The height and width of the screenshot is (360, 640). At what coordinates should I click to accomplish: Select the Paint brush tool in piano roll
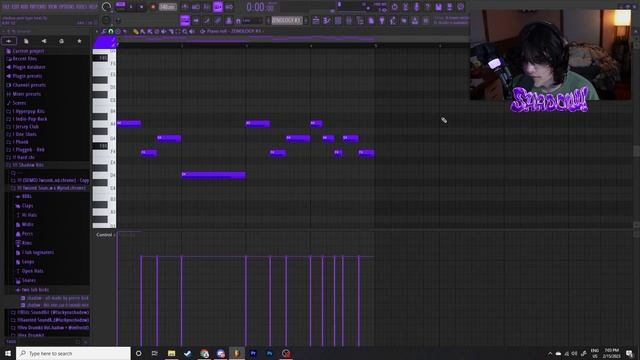pos(143,31)
